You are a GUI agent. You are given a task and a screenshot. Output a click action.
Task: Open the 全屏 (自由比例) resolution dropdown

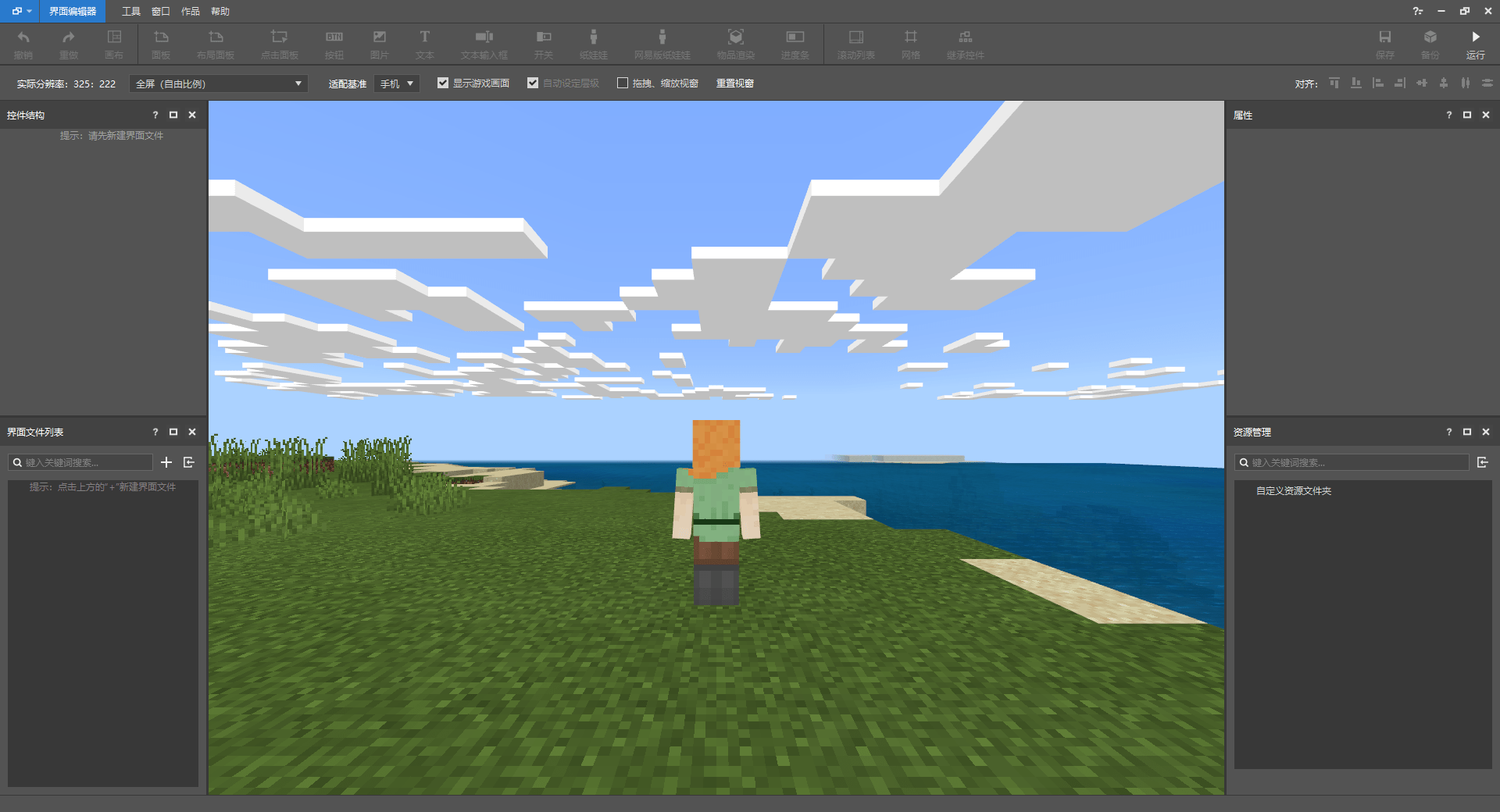click(x=219, y=84)
